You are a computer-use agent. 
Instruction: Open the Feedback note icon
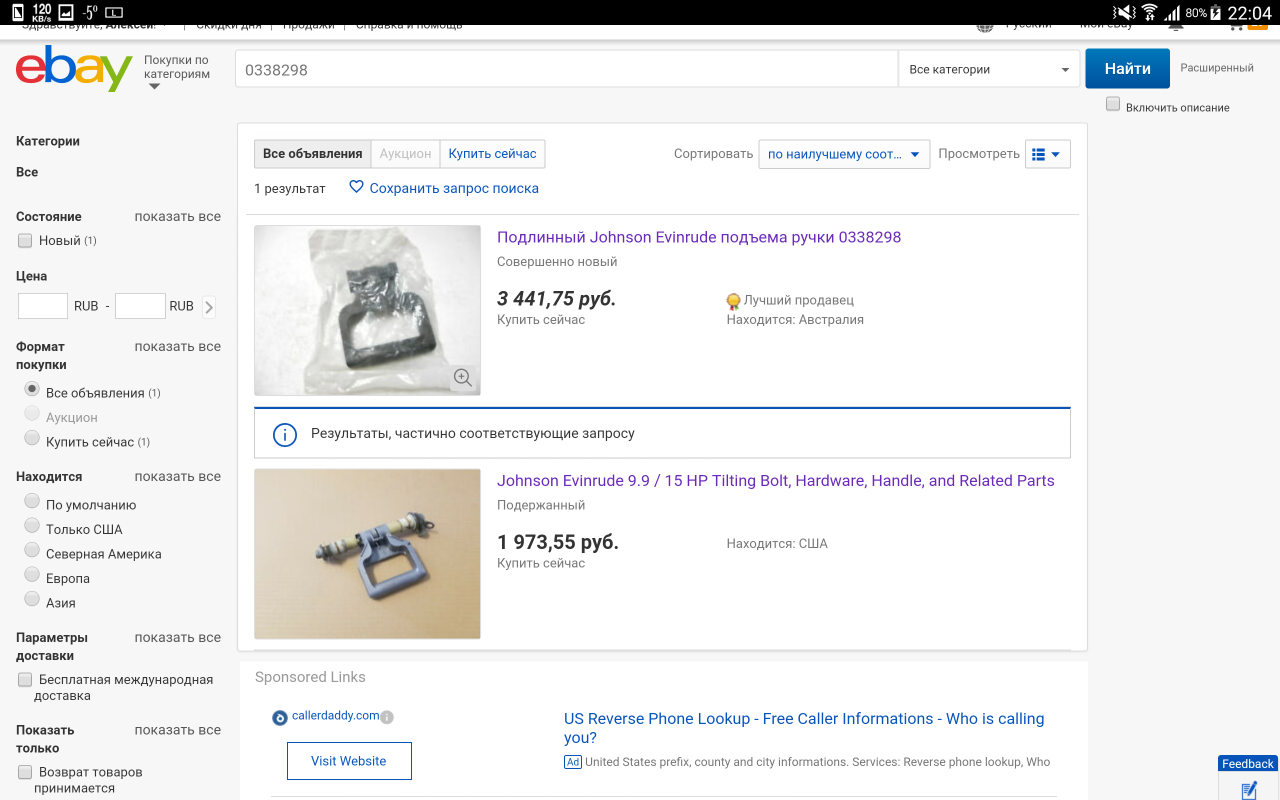[x=1248, y=790]
